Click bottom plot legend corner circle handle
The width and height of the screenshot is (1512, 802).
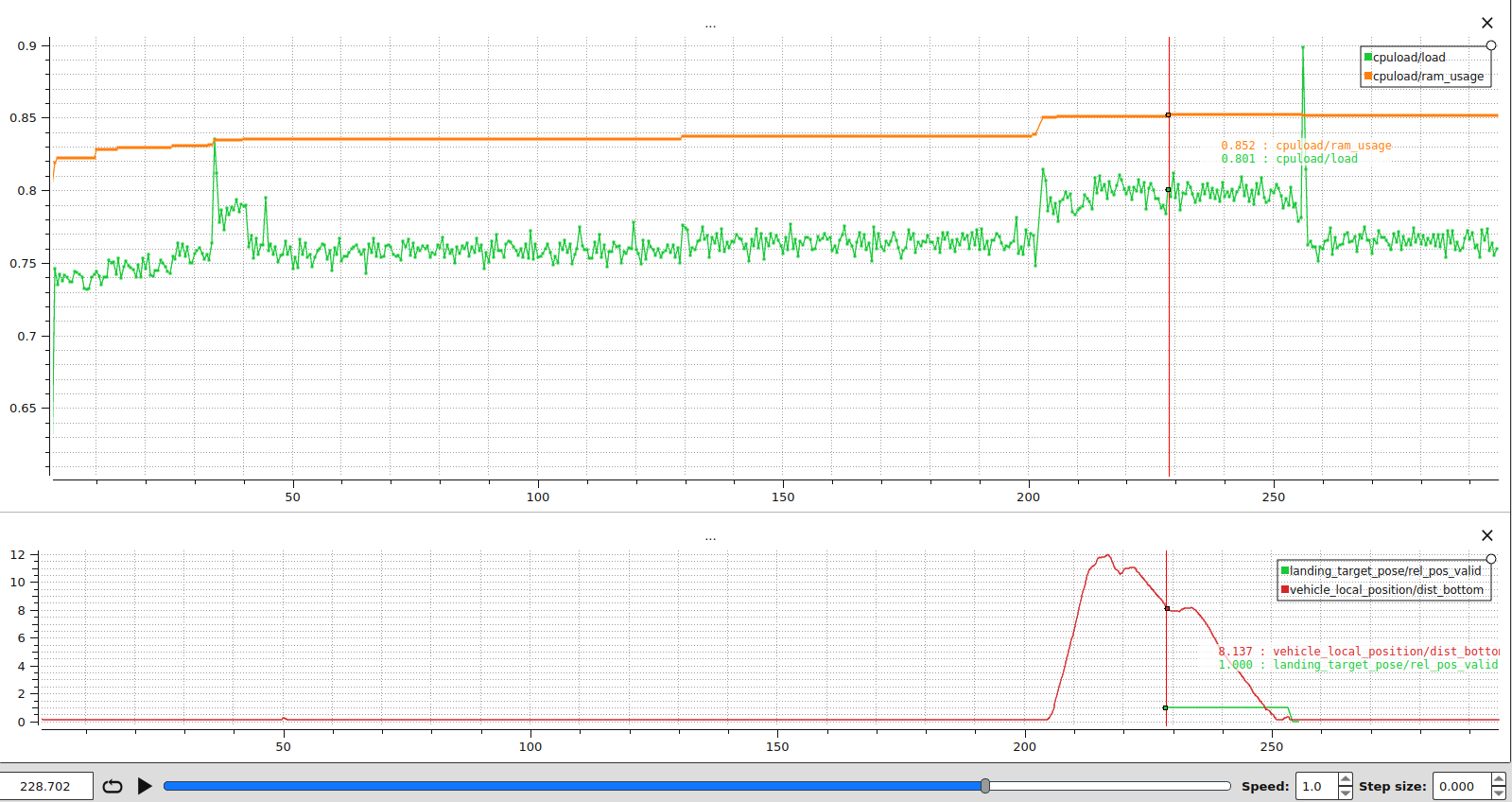pos(1491,559)
